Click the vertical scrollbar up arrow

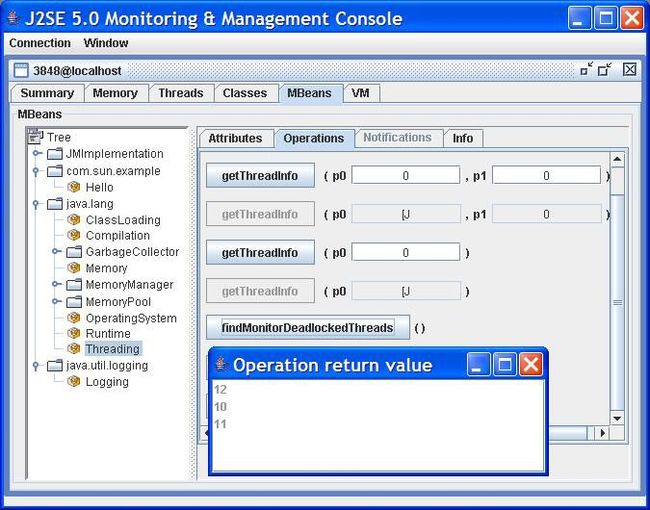617,159
